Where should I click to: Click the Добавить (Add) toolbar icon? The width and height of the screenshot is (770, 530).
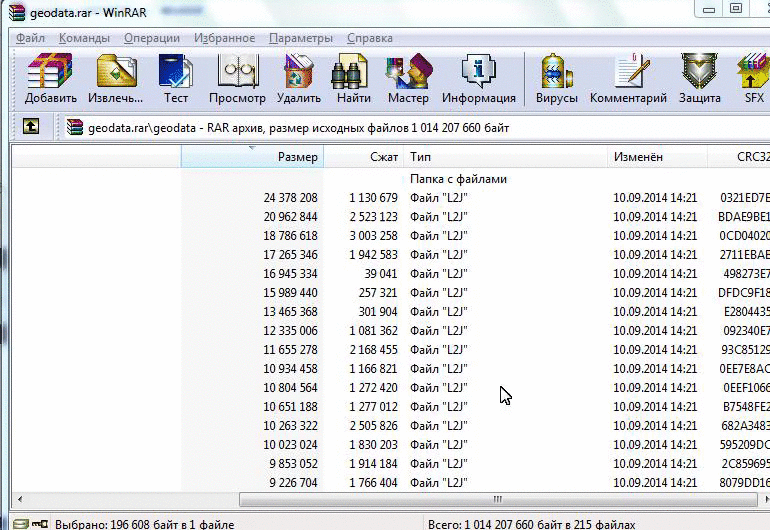pos(51,79)
